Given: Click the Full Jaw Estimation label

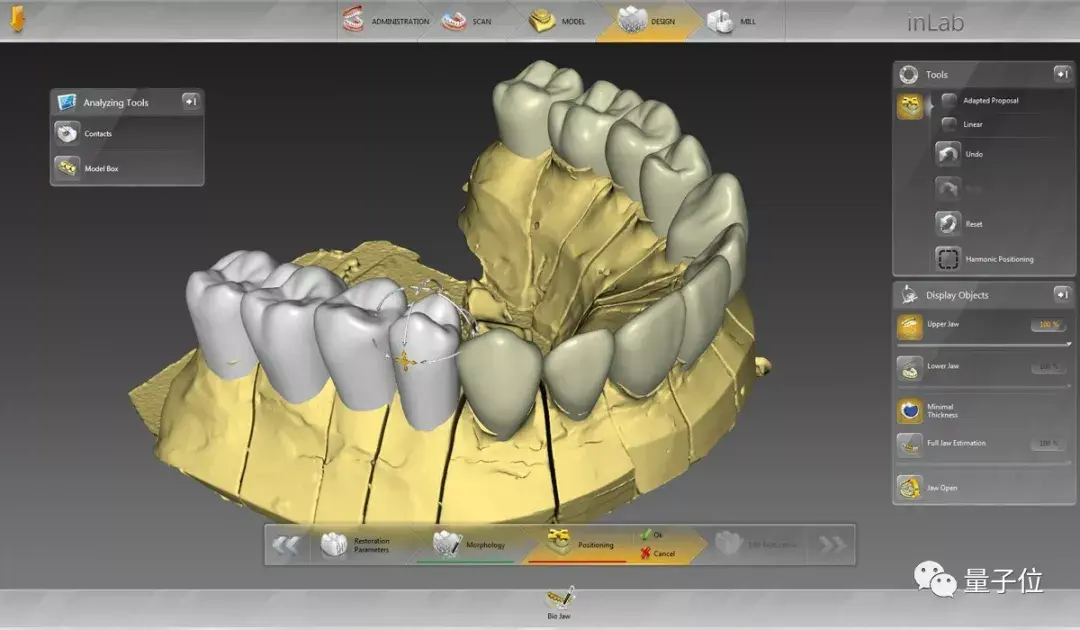Looking at the screenshot, I should pyautogui.click(x=956, y=443).
